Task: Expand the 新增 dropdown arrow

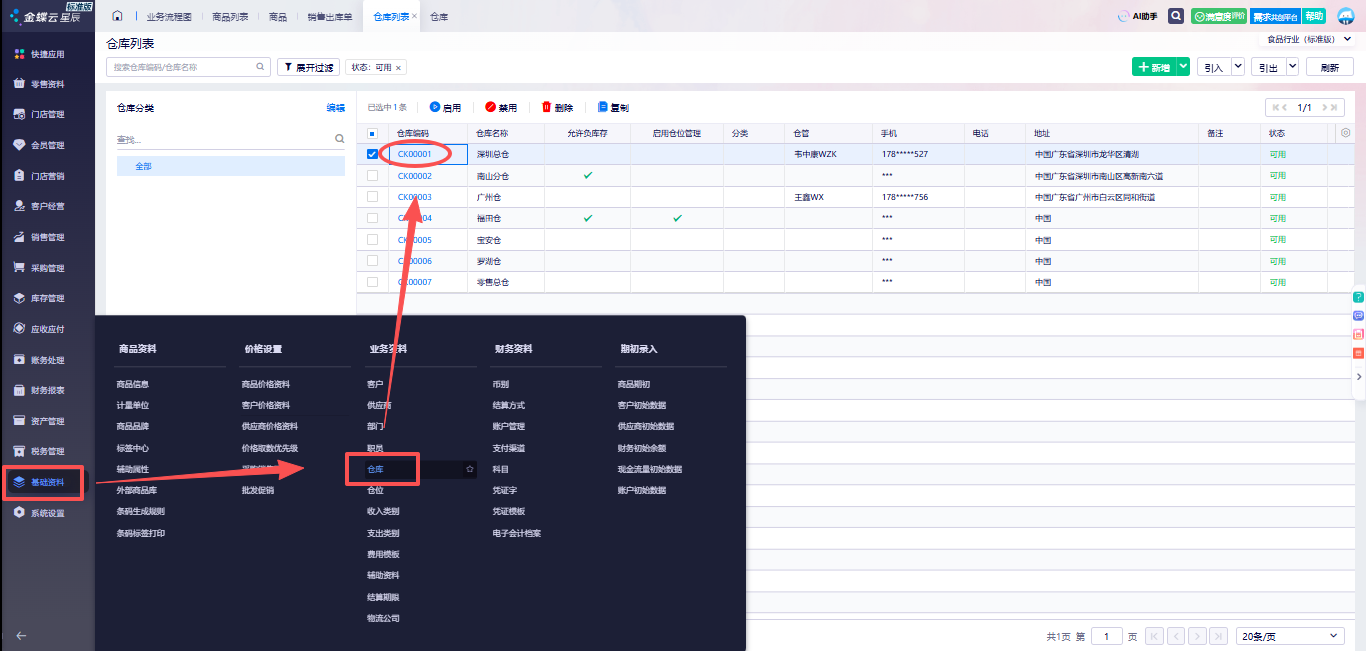Action: pos(1183,67)
